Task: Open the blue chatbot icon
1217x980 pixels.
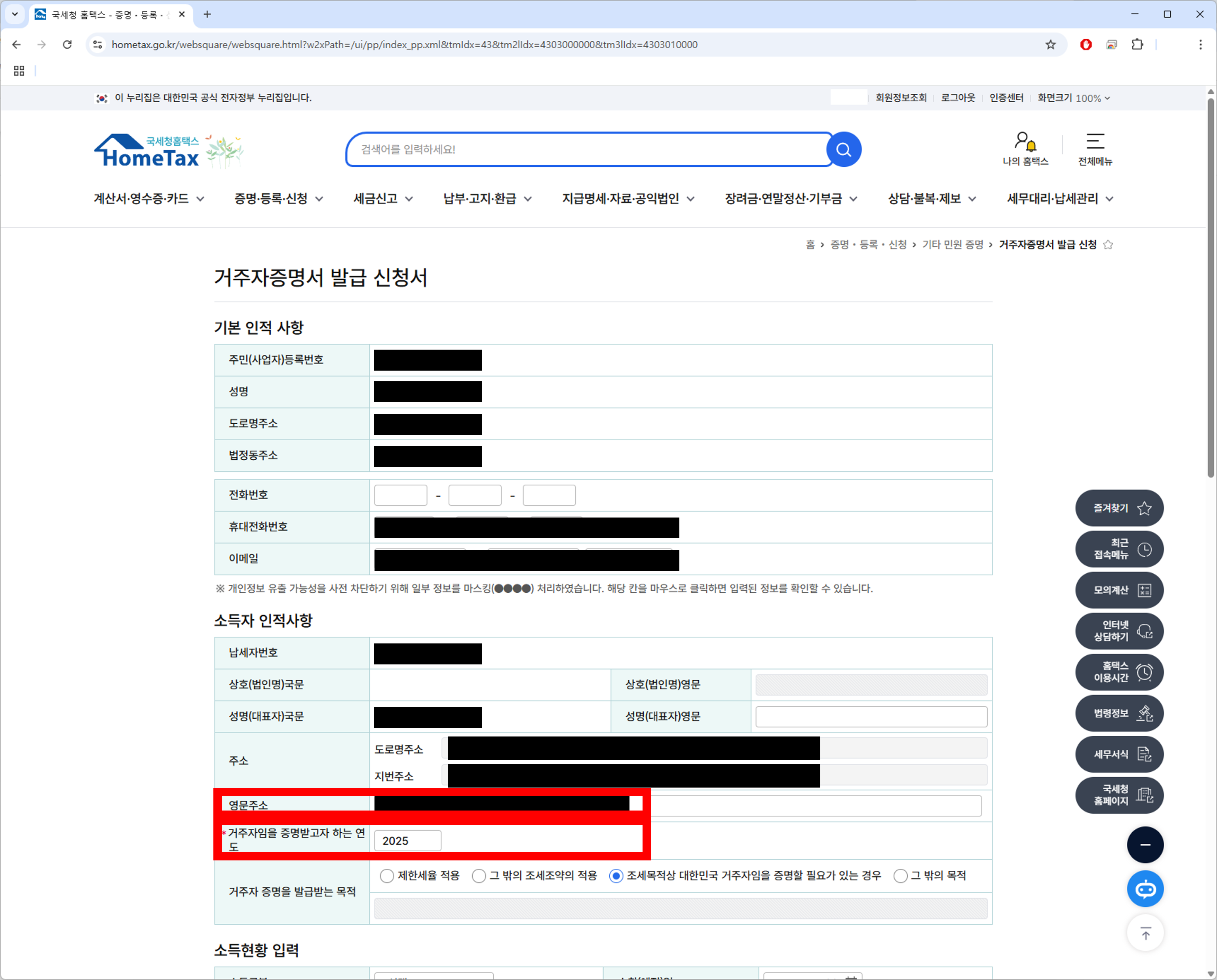Action: (1145, 890)
